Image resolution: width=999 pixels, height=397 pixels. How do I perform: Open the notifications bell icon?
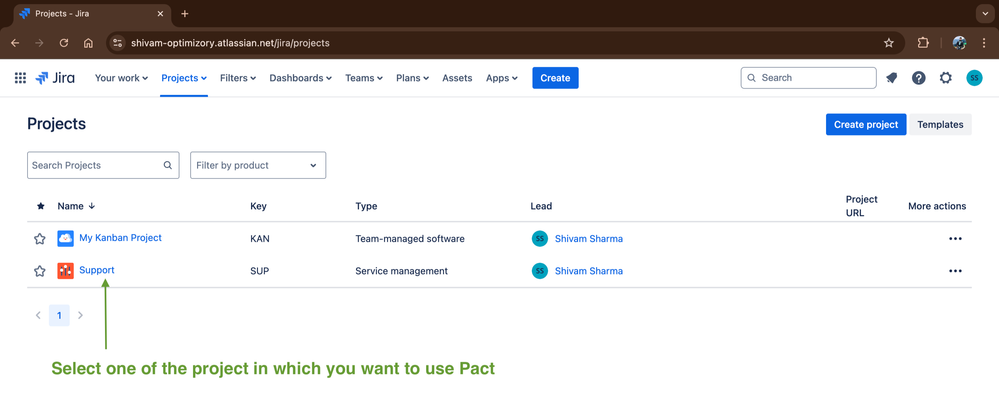(x=891, y=78)
